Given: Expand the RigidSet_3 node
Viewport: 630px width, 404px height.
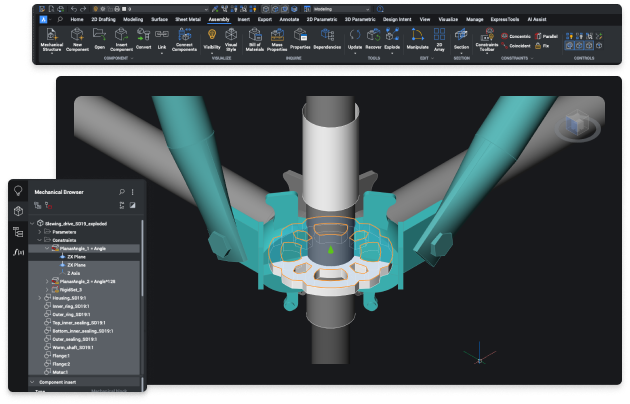Looking at the screenshot, I should click(47, 290).
